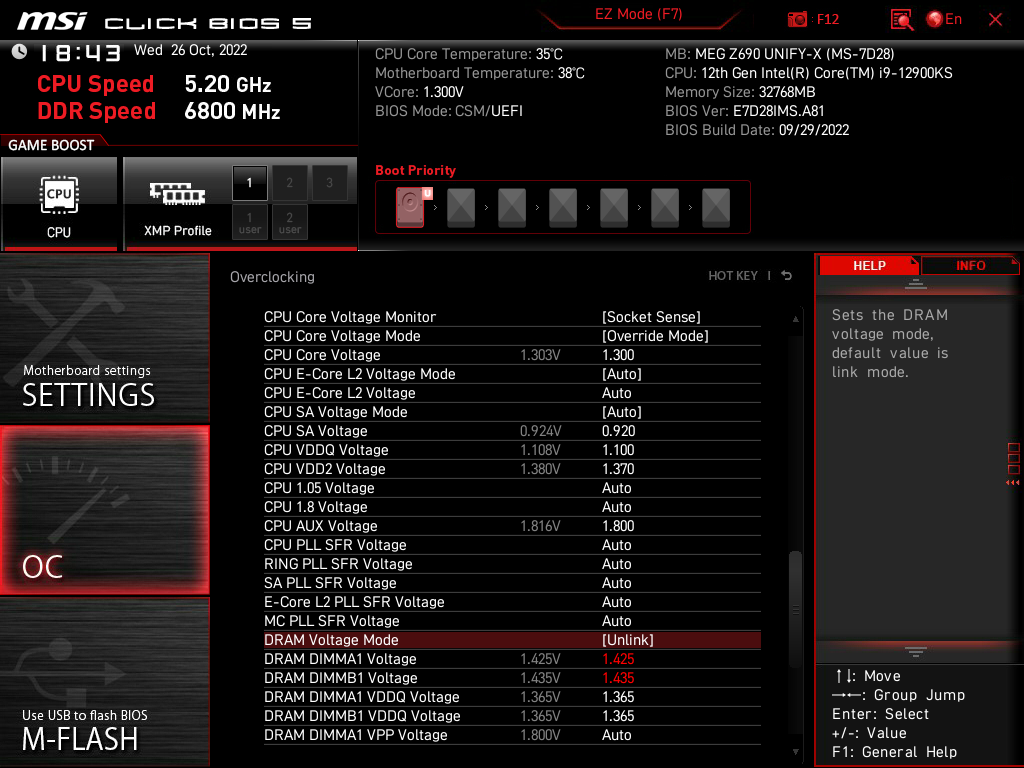Screen dimensions: 1024x768
Task: Edit the CPU AUX Voltage value 1.800
Action: pyautogui.click(x=618, y=526)
